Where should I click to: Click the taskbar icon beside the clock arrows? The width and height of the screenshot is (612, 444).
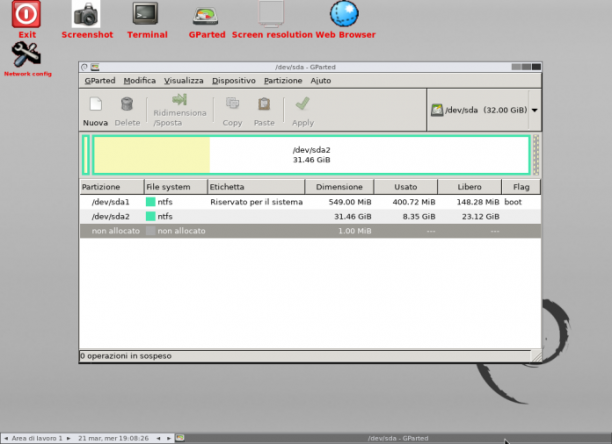coord(180,438)
